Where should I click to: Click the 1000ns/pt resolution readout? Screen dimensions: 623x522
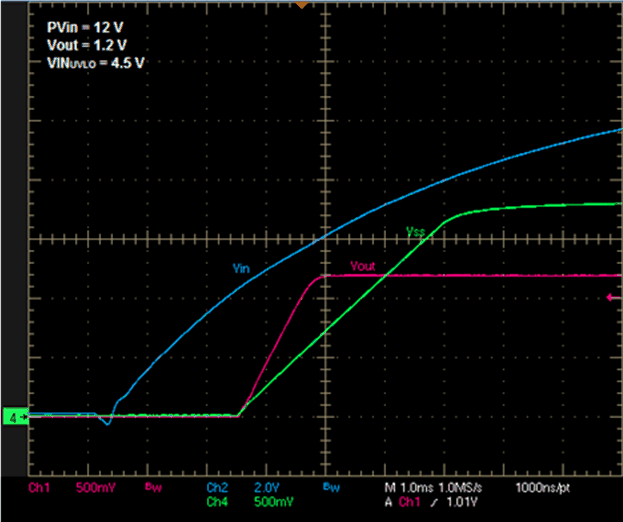545,488
